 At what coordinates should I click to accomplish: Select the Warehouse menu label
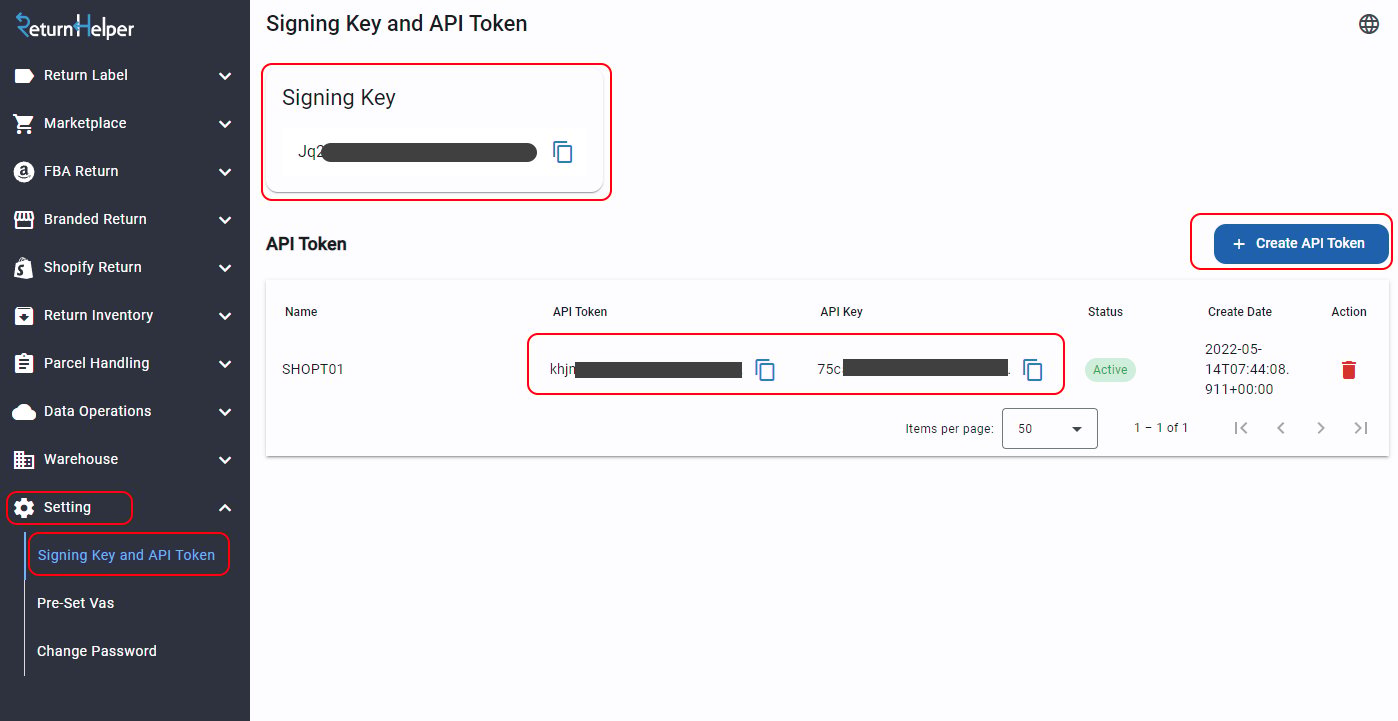(81, 459)
